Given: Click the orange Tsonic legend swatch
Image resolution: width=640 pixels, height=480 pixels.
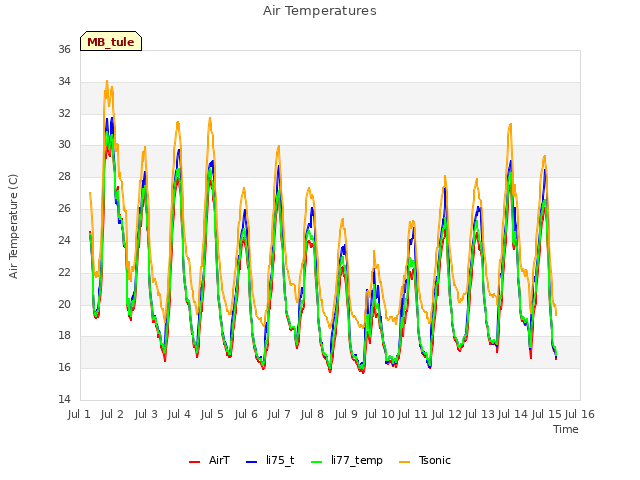Looking at the screenshot, I should tap(404, 461).
